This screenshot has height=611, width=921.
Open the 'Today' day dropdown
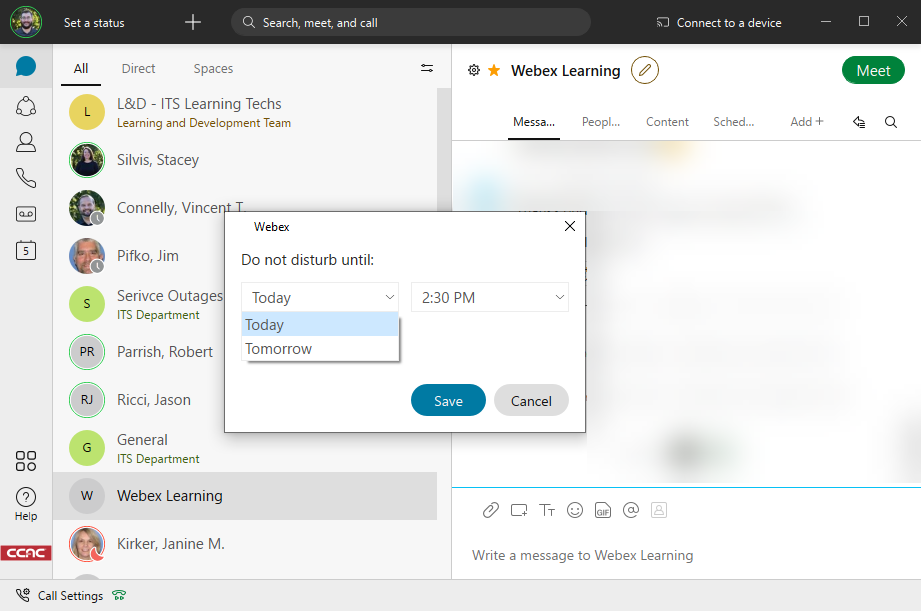(x=319, y=297)
